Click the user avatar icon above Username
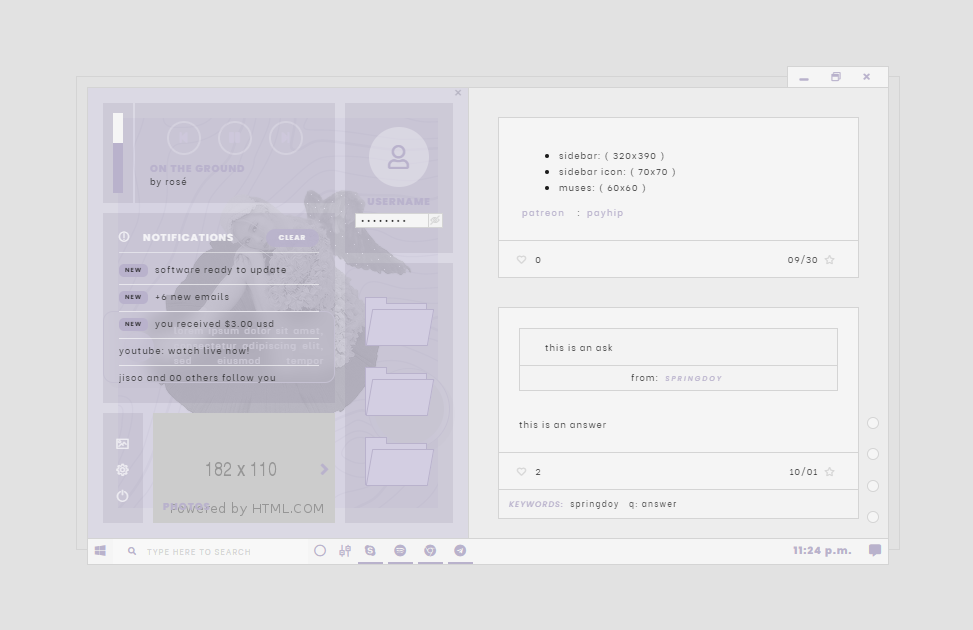 (398, 157)
